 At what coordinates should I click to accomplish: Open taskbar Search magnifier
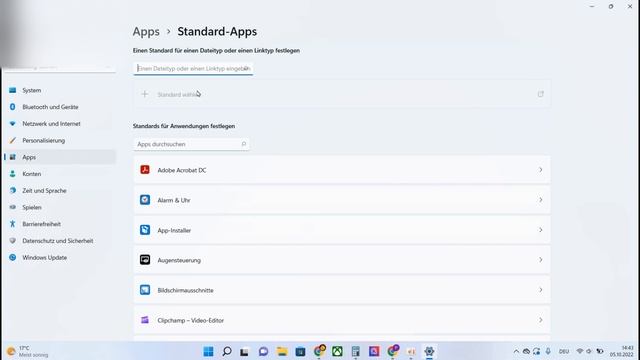pyautogui.click(x=227, y=351)
